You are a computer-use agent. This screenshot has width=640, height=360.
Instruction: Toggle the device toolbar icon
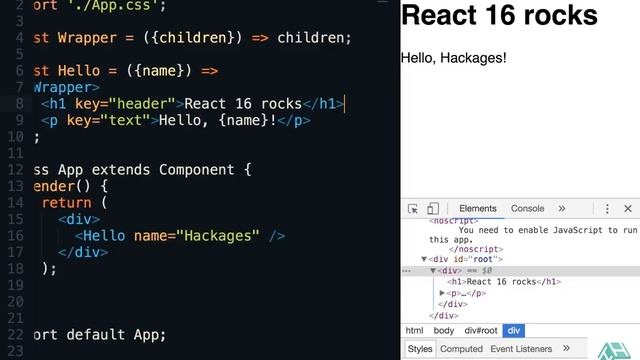click(433, 209)
